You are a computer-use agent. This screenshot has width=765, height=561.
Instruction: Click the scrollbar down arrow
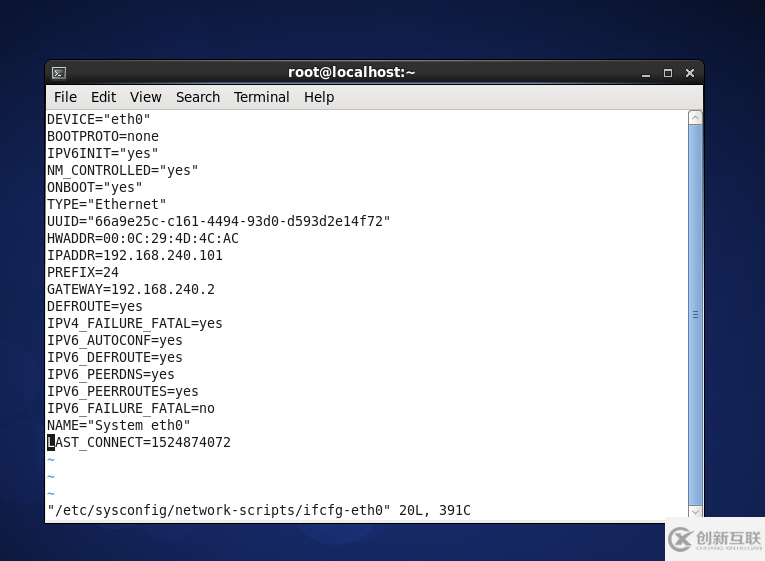coord(695,512)
